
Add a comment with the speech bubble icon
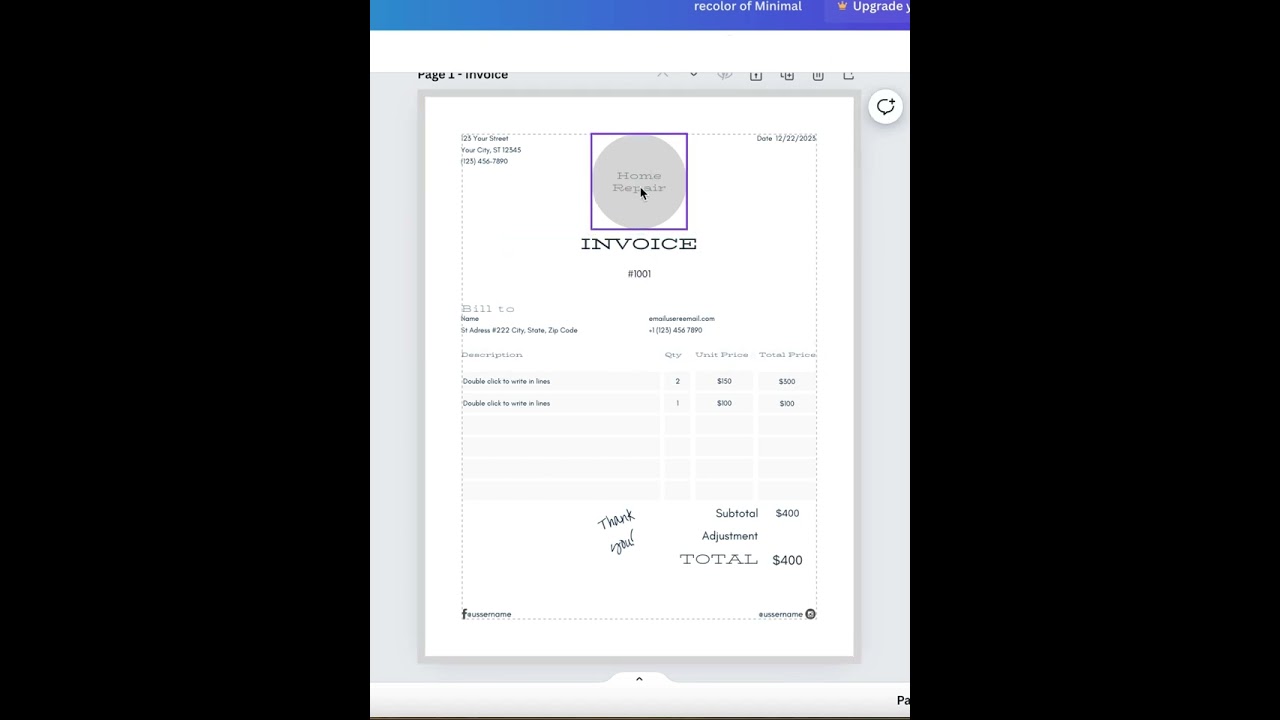(x=885, y=107)
